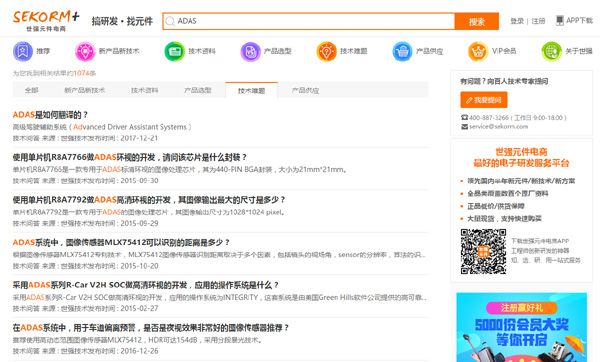Open the 登录 link
The width and height of the screenshot is (600, 362).
pos(517,21)
